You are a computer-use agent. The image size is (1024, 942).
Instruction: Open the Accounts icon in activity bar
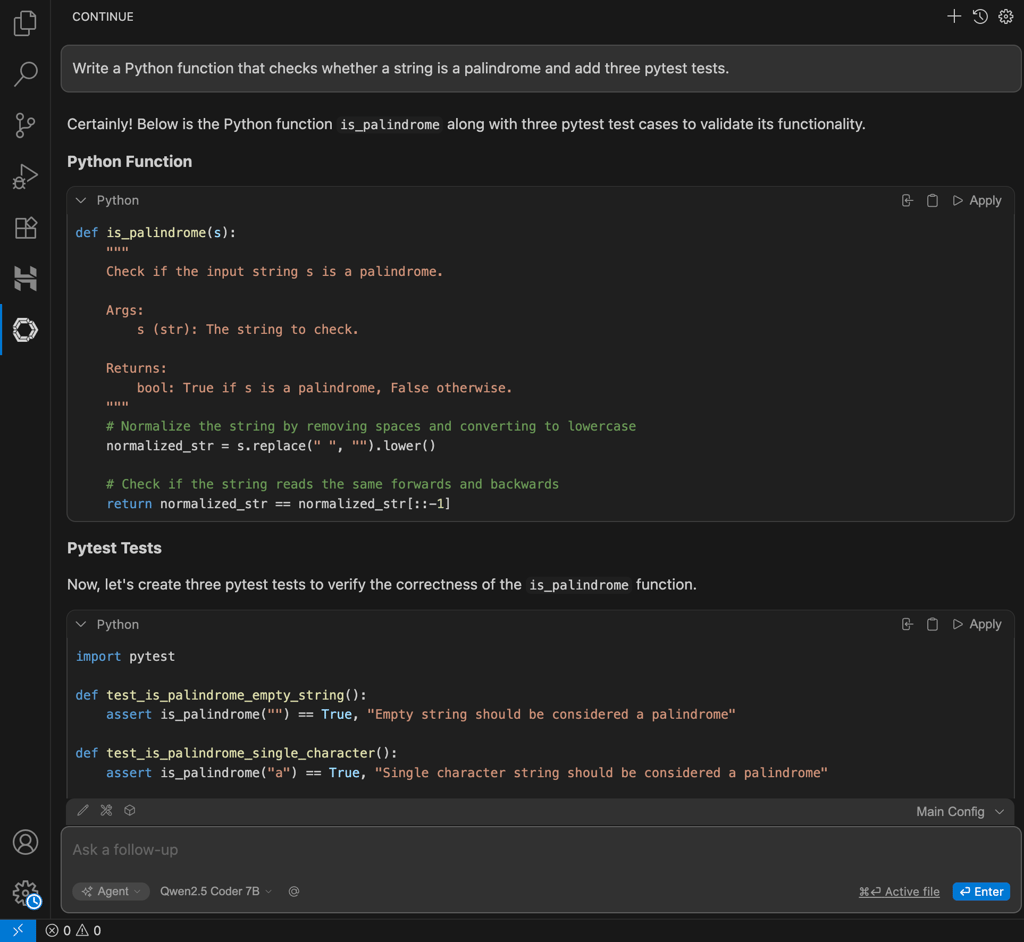click(x=25, y=842)
